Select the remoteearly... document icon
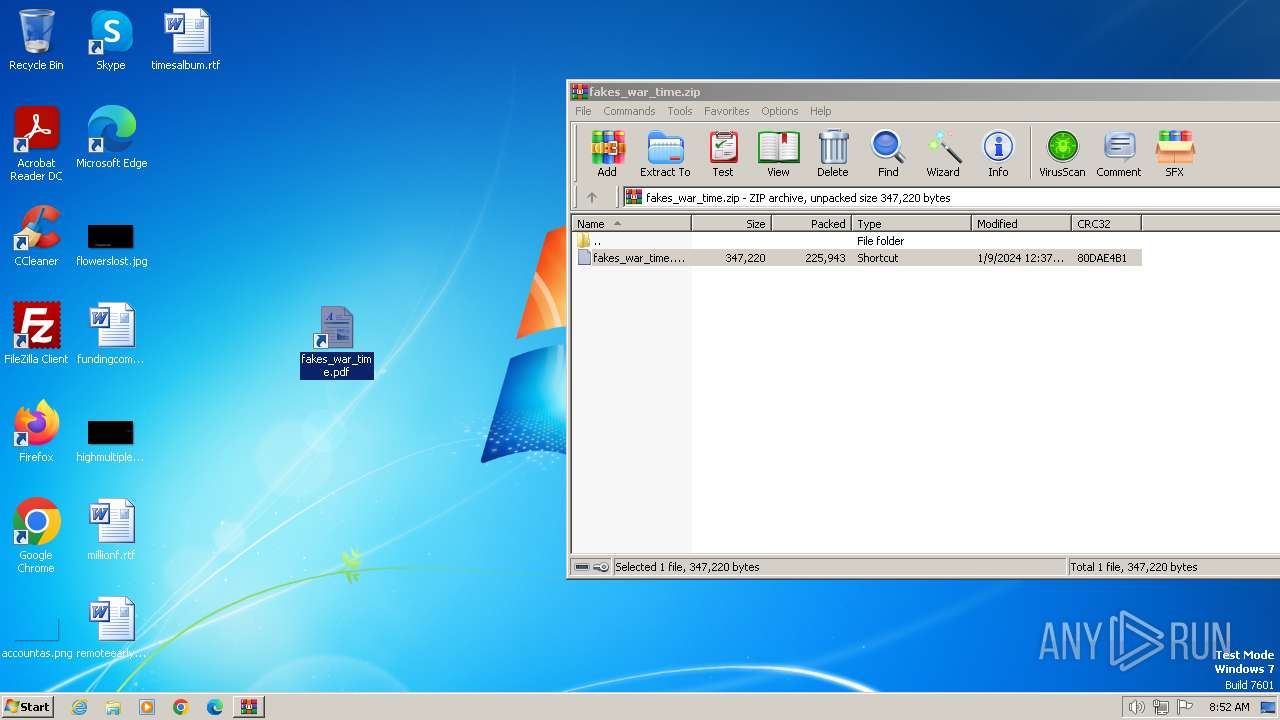The image size is (1280, 720). (x=111, y=627)
